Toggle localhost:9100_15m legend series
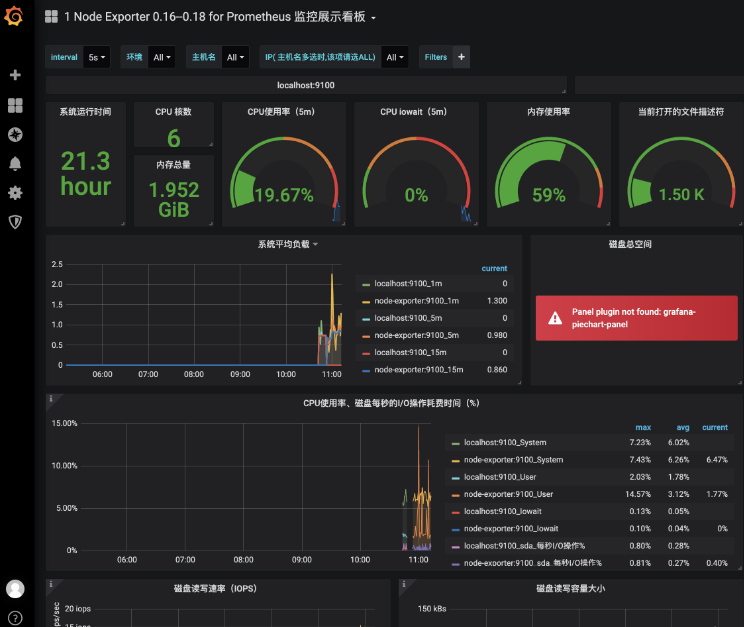 (410, 352)
